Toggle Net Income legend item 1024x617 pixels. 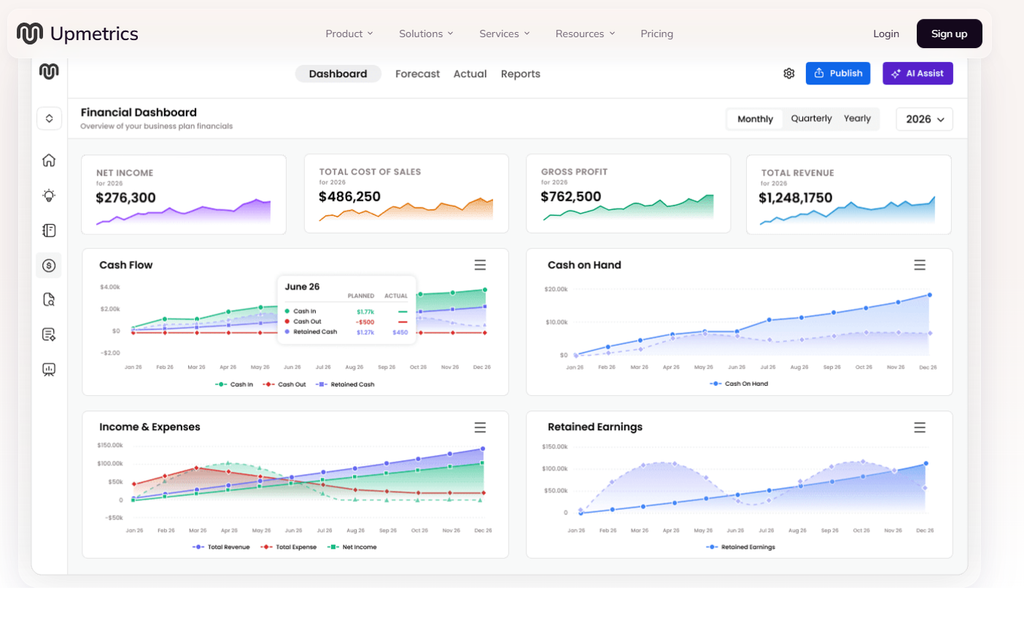(352, 547)
